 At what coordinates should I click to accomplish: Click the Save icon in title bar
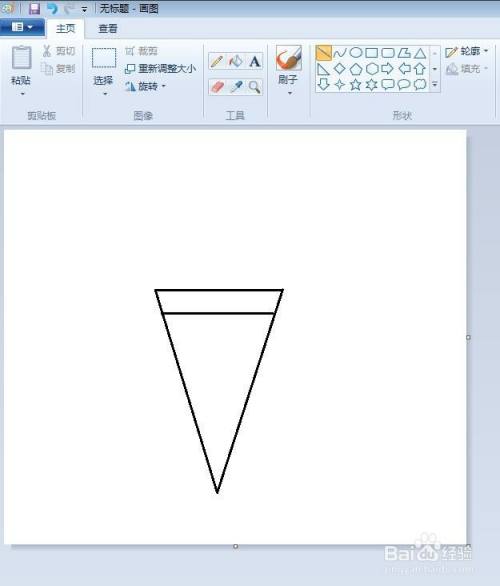coord(34,8)
